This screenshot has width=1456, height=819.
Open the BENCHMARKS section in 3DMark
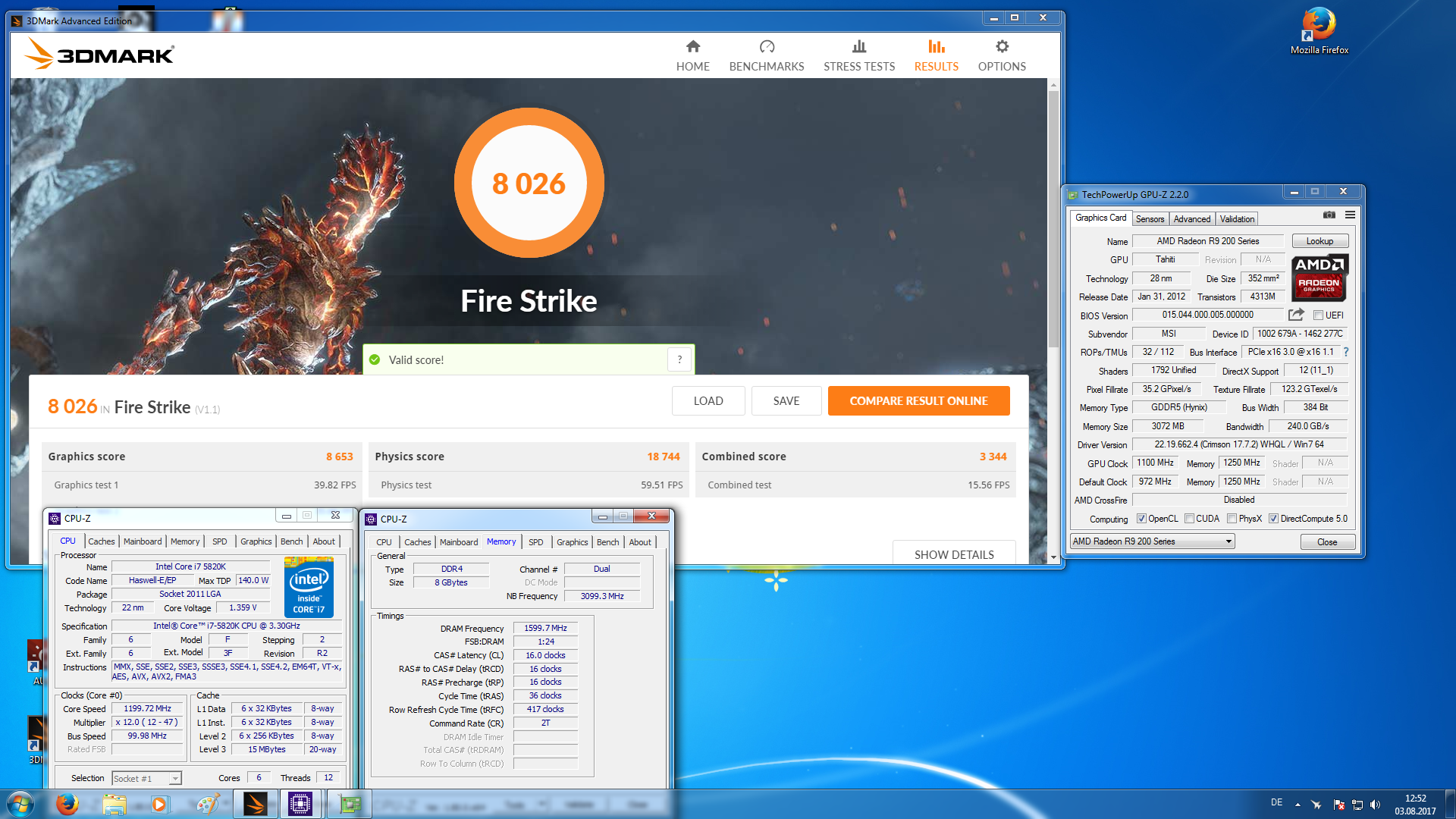point(767,56)
